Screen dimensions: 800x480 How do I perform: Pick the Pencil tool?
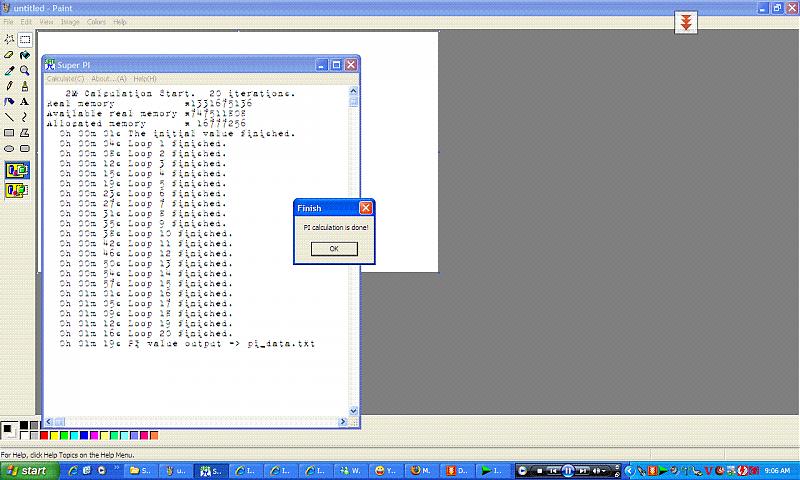(x=9, y=86)
